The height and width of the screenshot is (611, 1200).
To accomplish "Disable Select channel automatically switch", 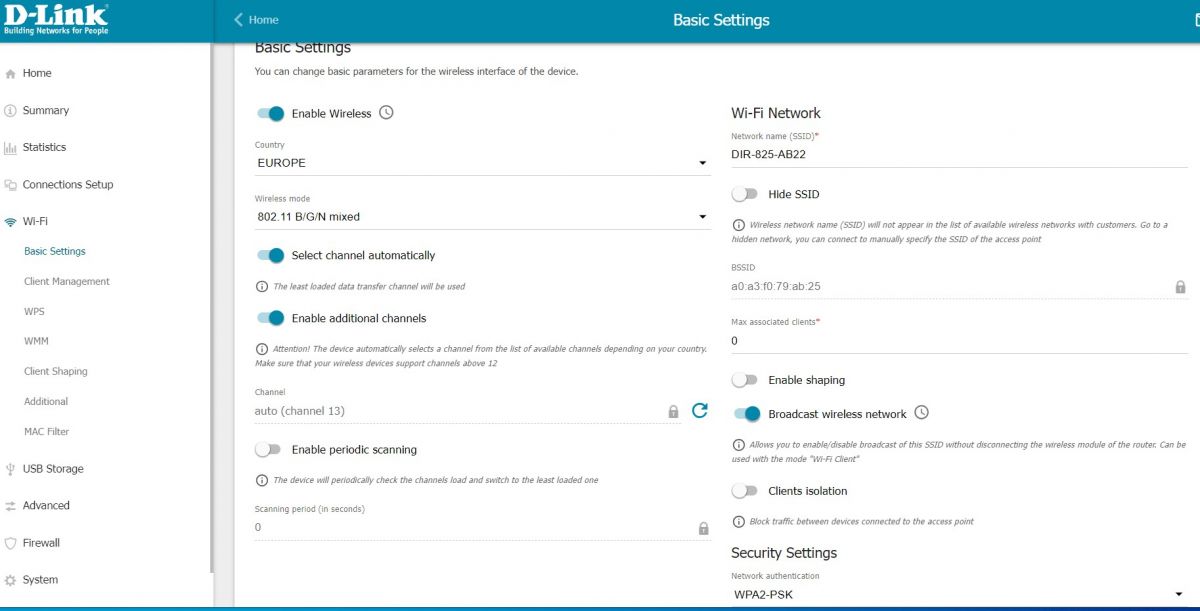I will [271, 255].
